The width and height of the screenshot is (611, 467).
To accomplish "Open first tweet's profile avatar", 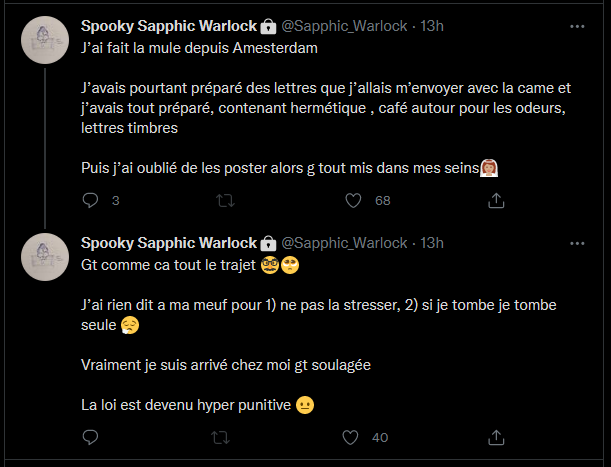I will click(44, 41).
